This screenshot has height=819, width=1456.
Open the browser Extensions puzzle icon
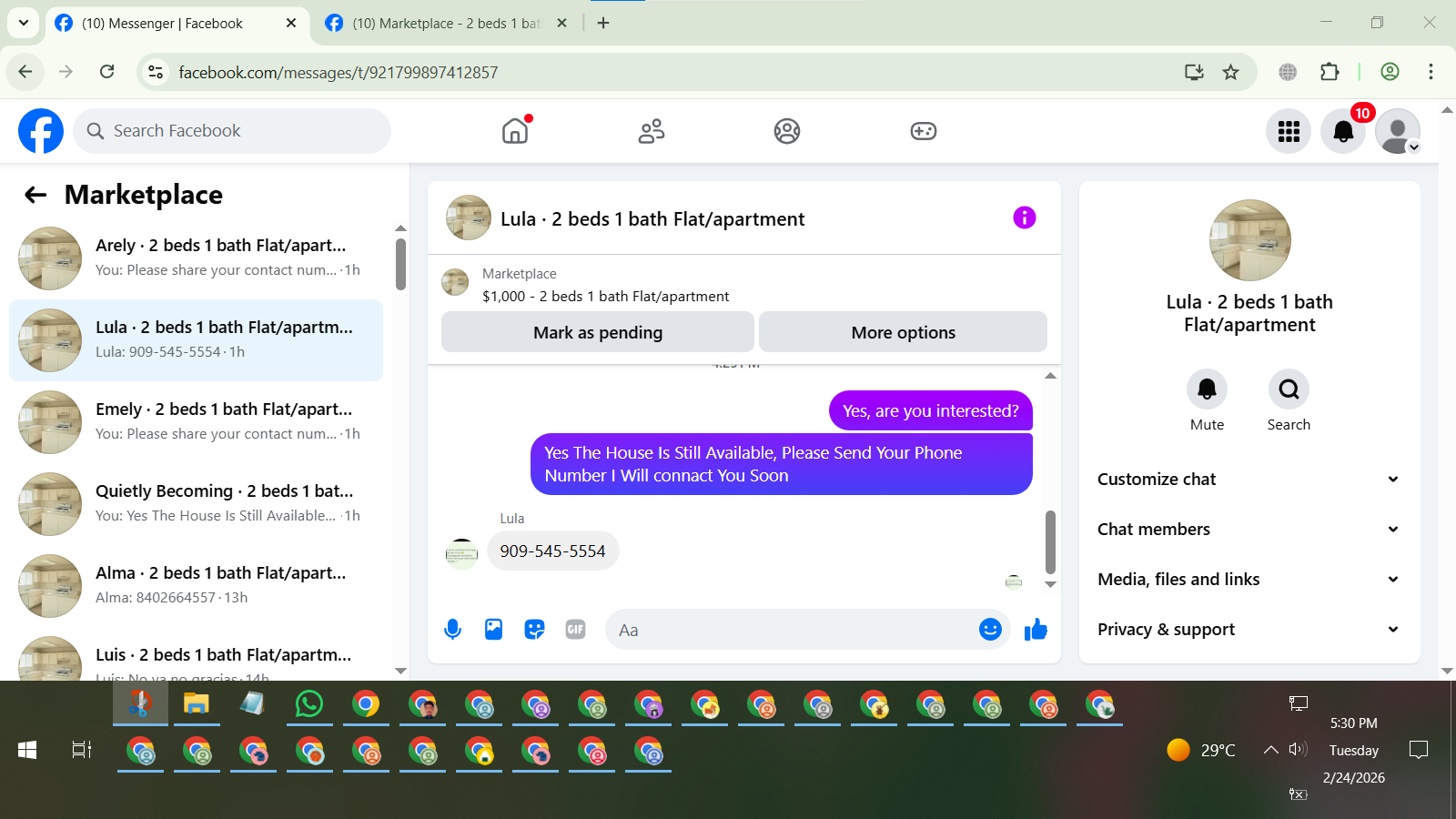[1330, 72]
